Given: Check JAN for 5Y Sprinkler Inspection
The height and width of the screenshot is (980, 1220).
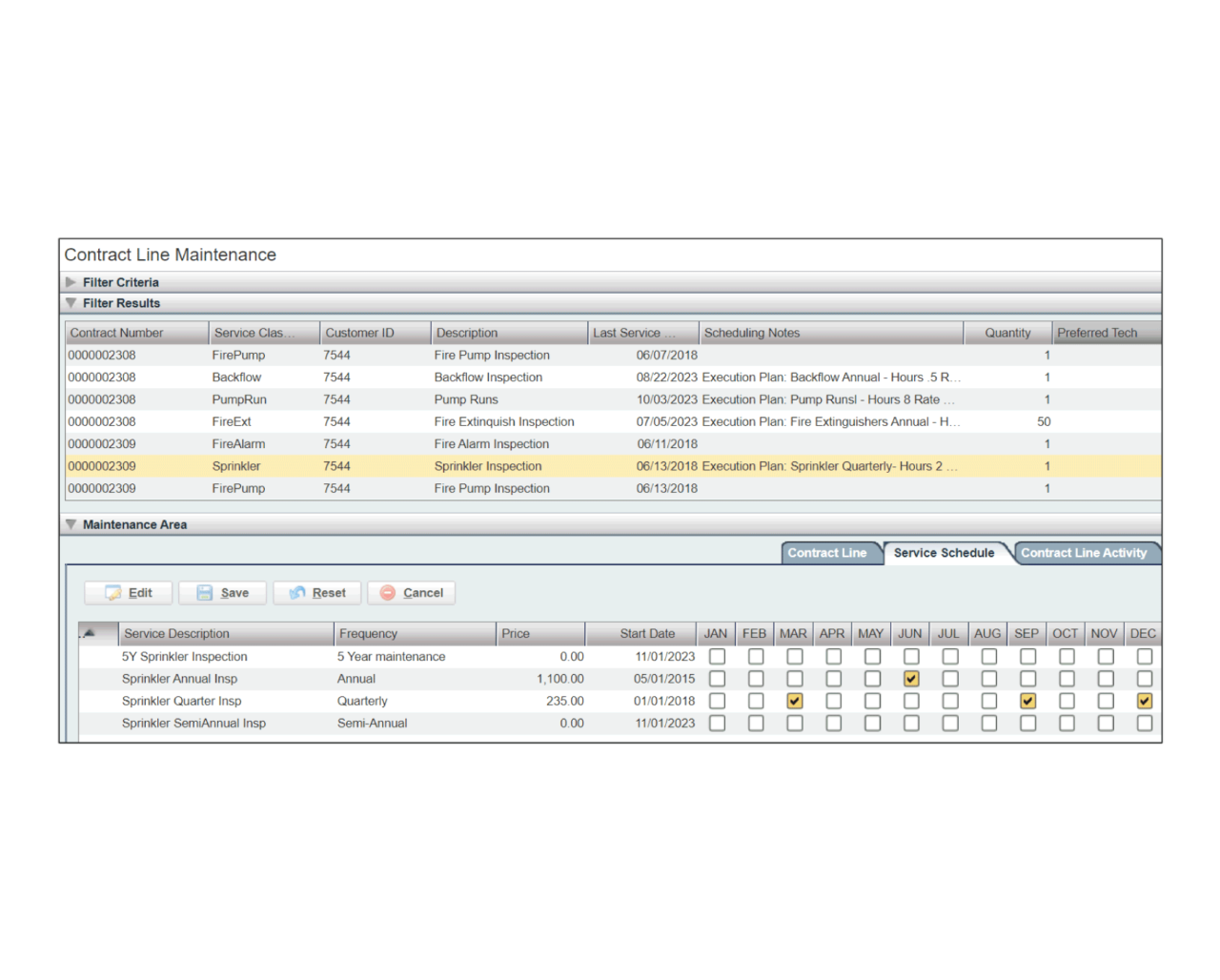Looking at the screenshot, I should [717, 657].
